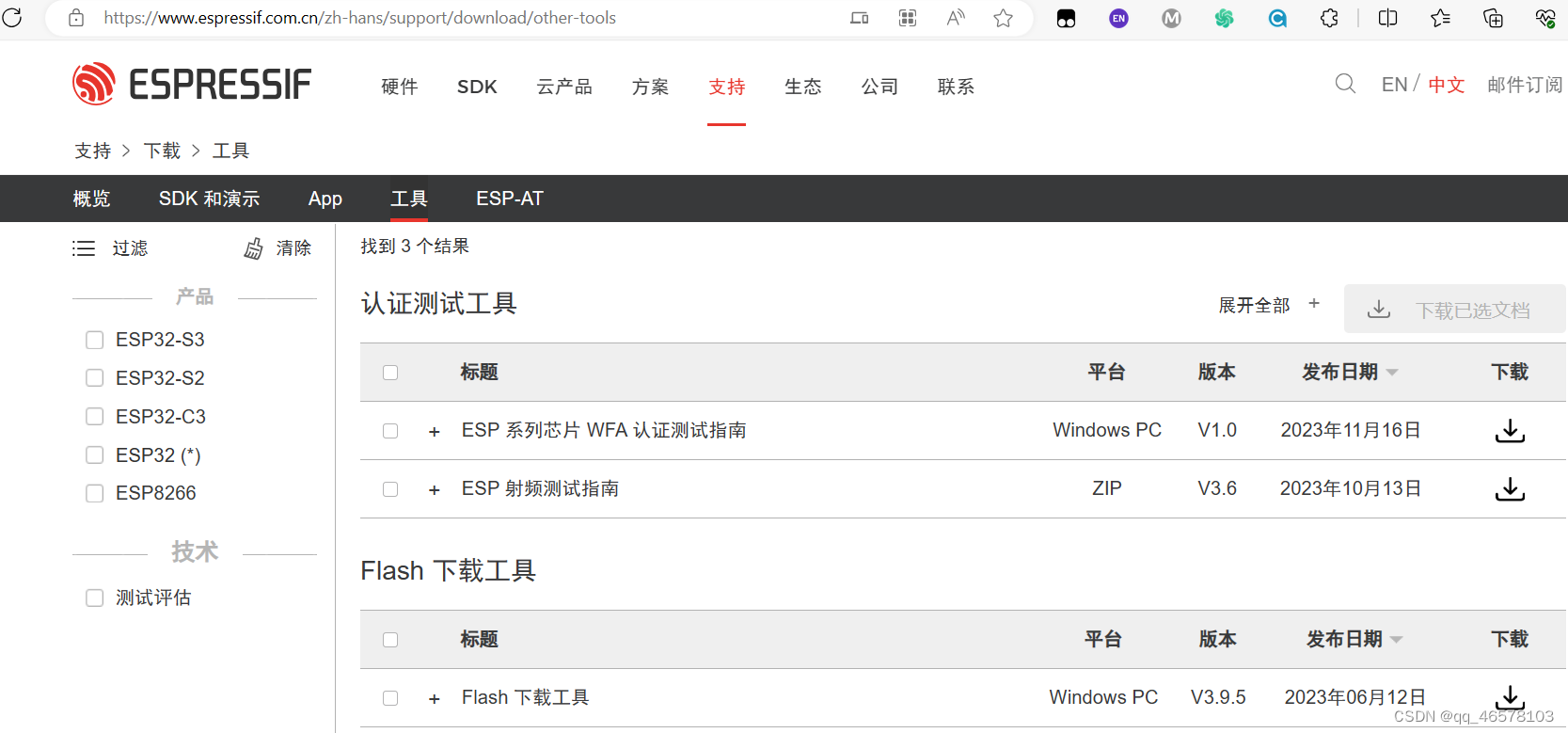
Task: Expand the ESP 系列芯片 WFA 认证测试指南 row
Action: pos(434,432)
